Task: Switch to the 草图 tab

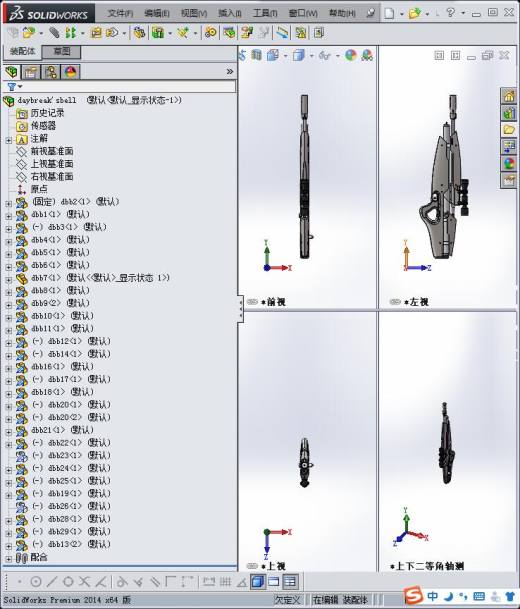Action: (61, 51)
